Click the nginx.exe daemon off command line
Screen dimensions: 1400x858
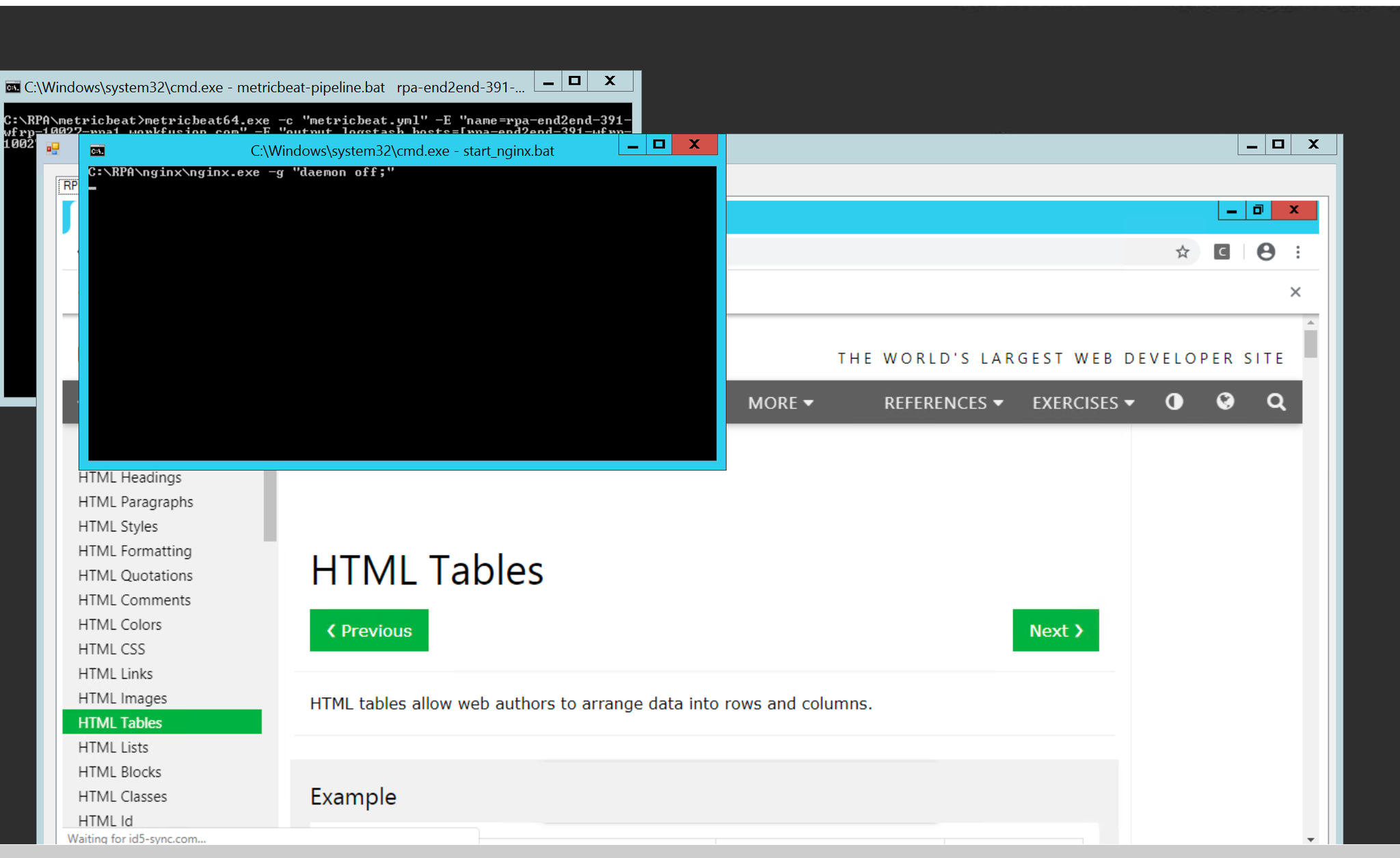coord(241,172)
